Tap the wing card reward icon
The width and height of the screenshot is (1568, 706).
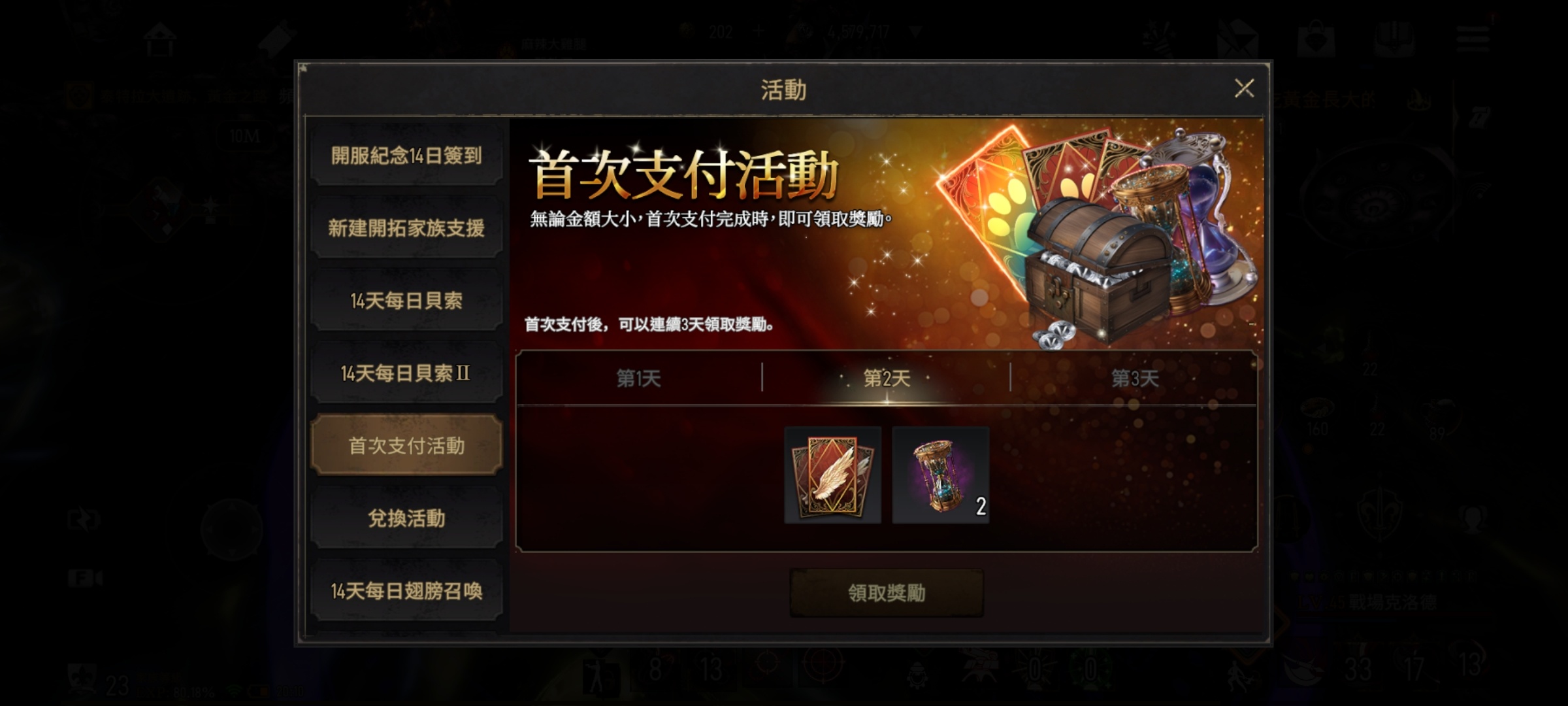(x=833, y=475)
